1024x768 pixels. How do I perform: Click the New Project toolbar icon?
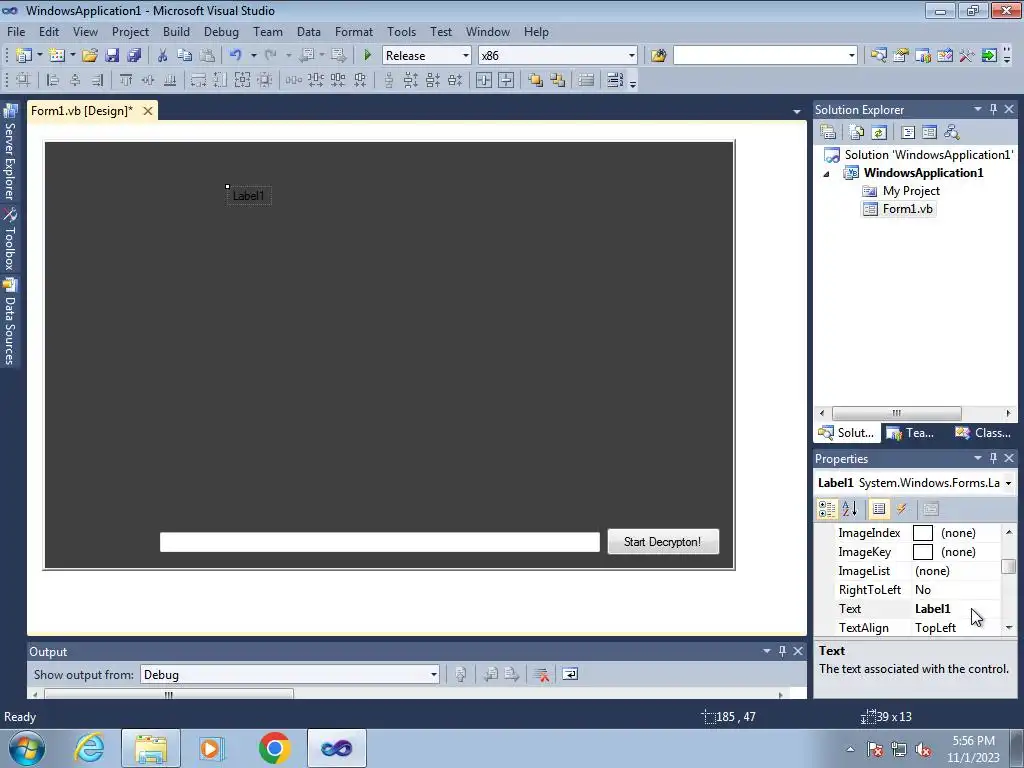point(24,56)
